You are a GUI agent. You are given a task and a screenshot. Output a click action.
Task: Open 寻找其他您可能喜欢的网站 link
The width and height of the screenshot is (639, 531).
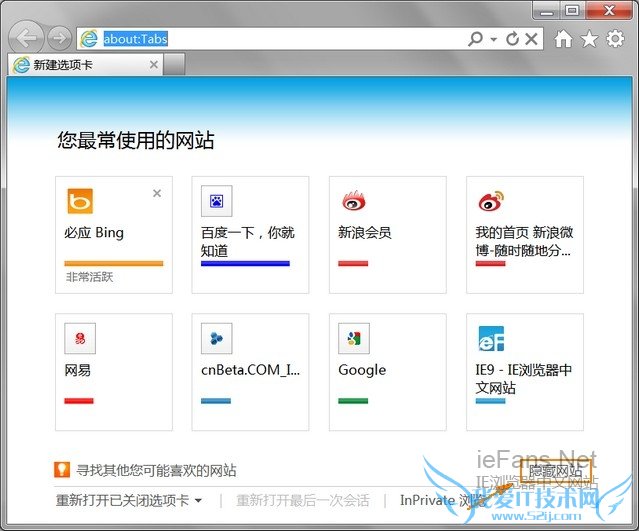coord(156,470)
